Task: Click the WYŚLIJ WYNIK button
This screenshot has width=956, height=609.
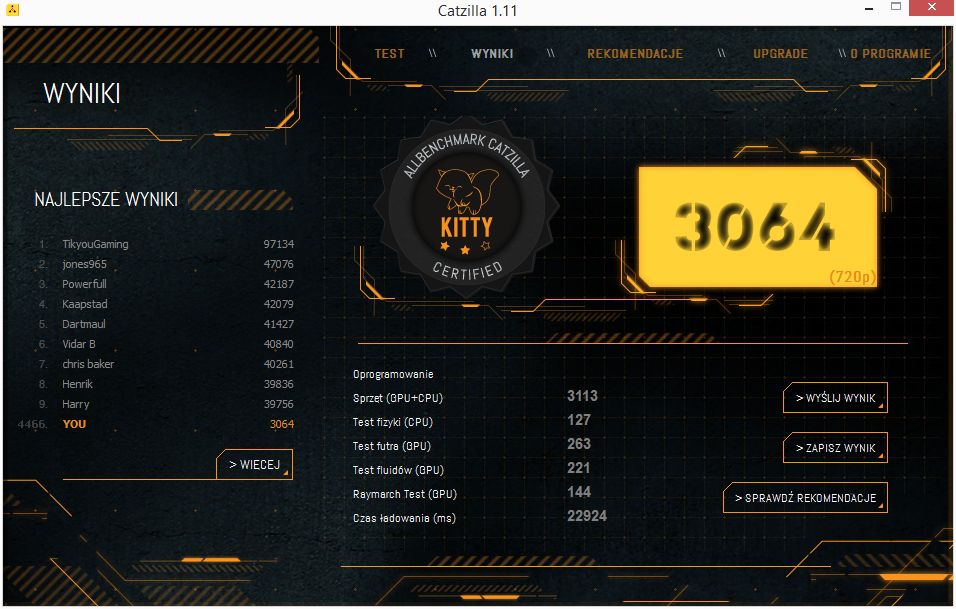Action: click(835, 398)
